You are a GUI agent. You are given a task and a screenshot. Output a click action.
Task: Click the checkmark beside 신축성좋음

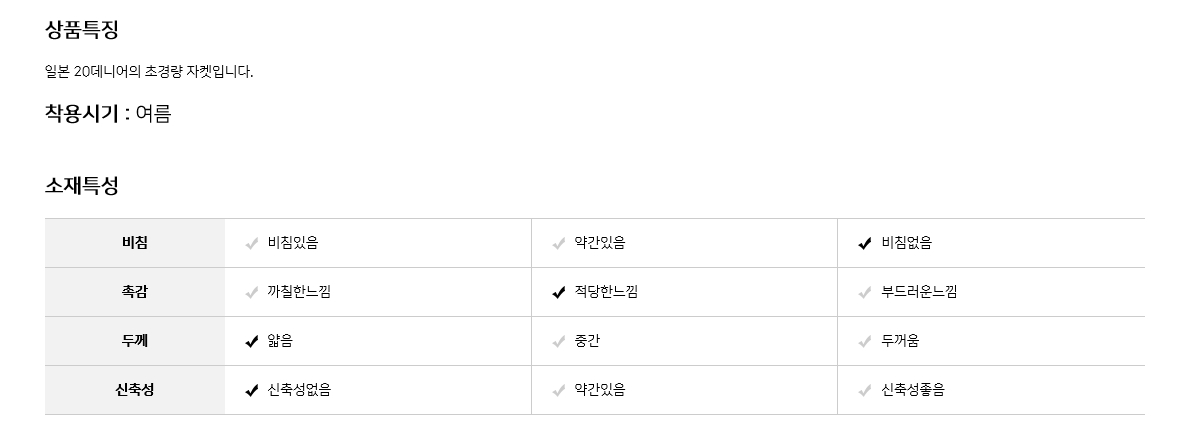pyautogui.click(x=865, y=390)
